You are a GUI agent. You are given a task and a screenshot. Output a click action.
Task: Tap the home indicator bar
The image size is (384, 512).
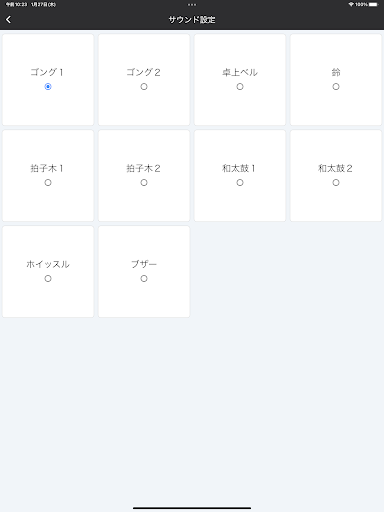[x=192, y=508]
